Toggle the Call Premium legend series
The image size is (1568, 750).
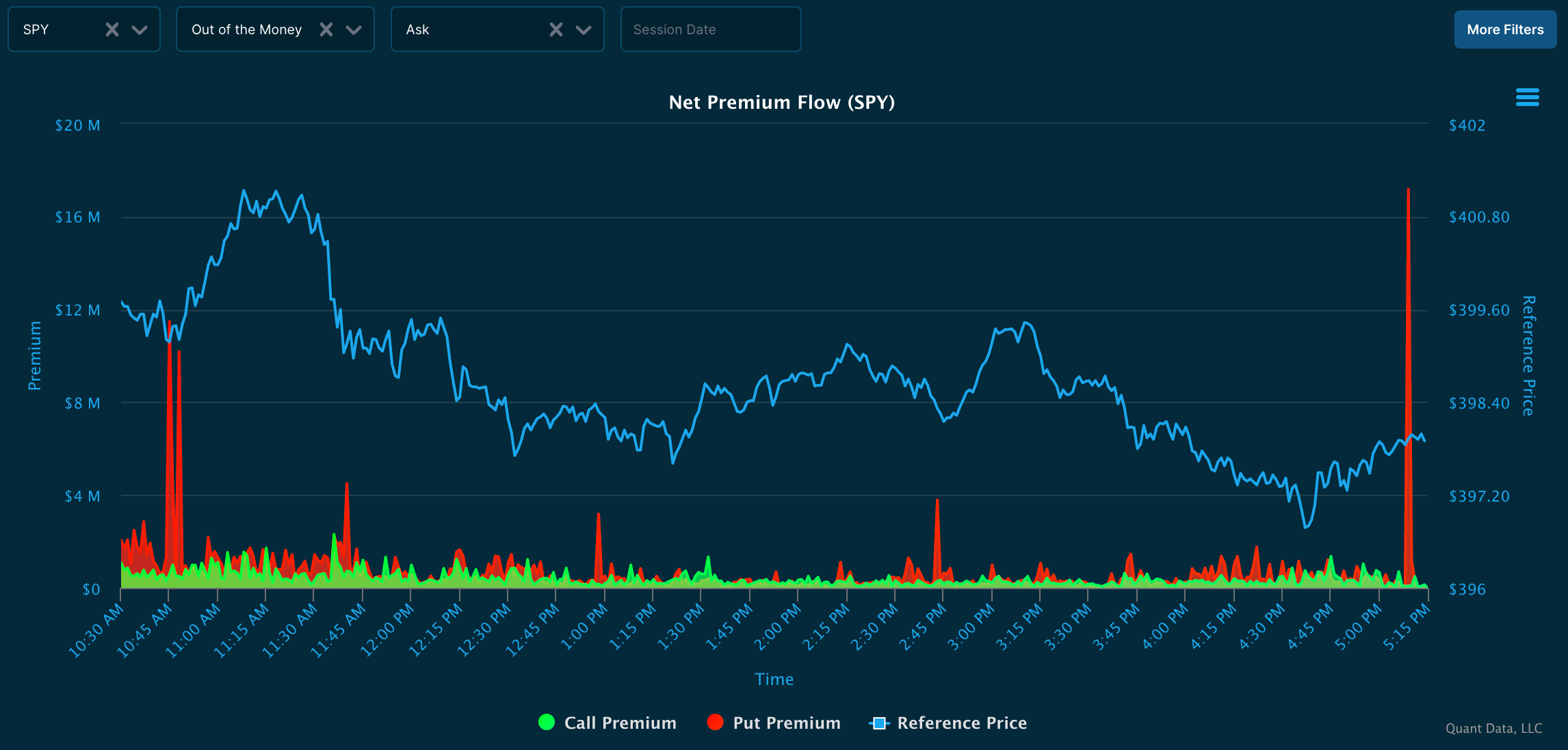point(607,723)
